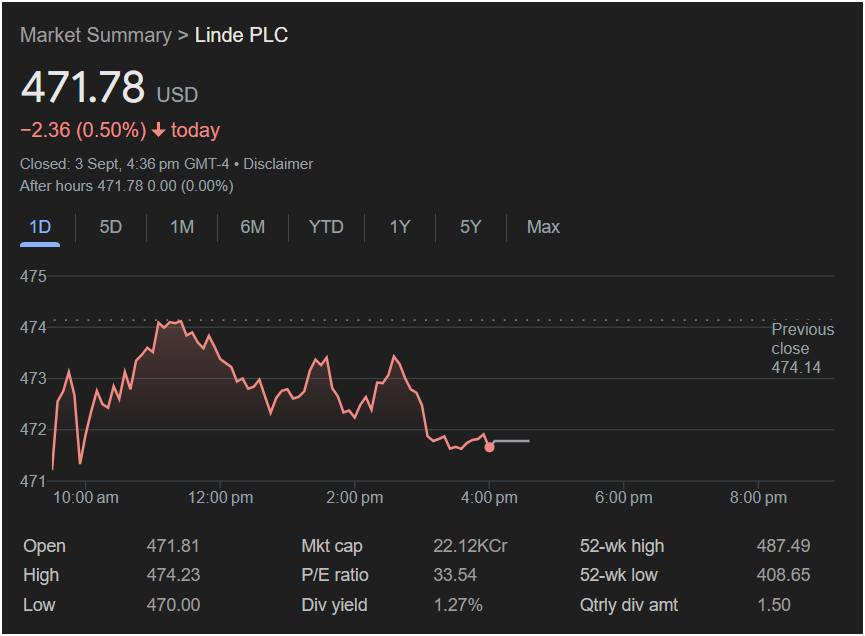Open the Disclaimer link
The width and height of the screenshot is (865, 636).
tap(278, 164)
